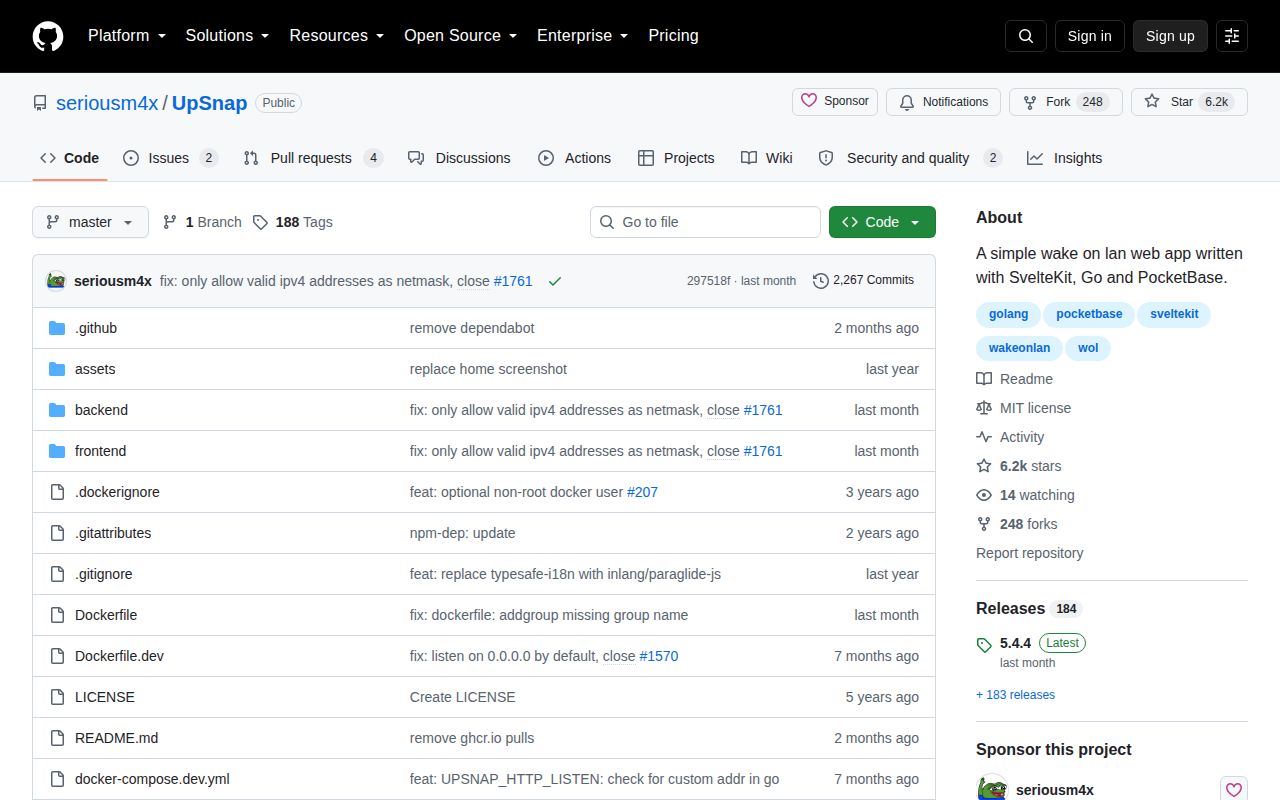Expand the Open Source menu
The image size is (1280, 800).
pyautogui.click(x=460, y=36)
